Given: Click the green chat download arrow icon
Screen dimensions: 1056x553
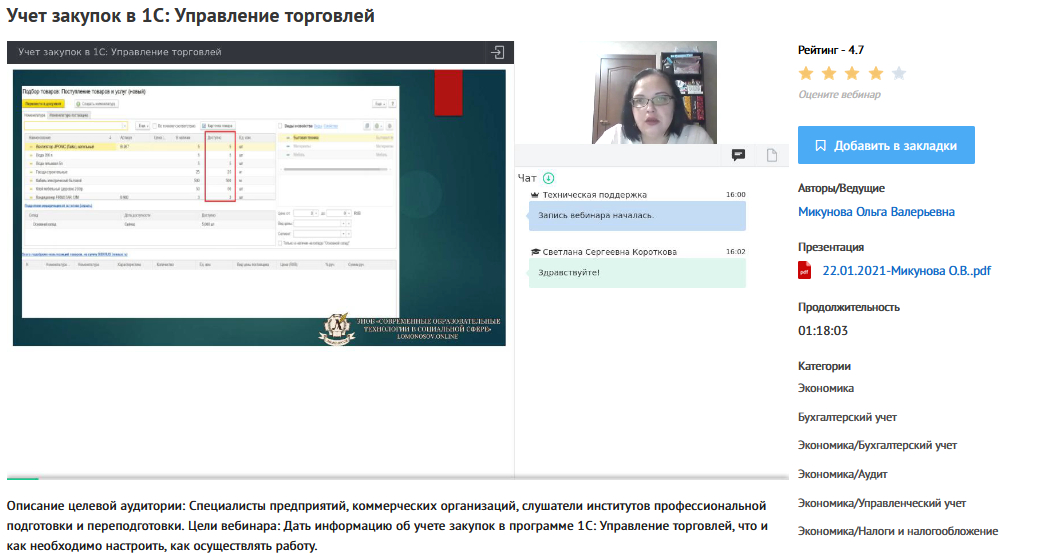Looking at the screenshot, I should click(548, 178).
